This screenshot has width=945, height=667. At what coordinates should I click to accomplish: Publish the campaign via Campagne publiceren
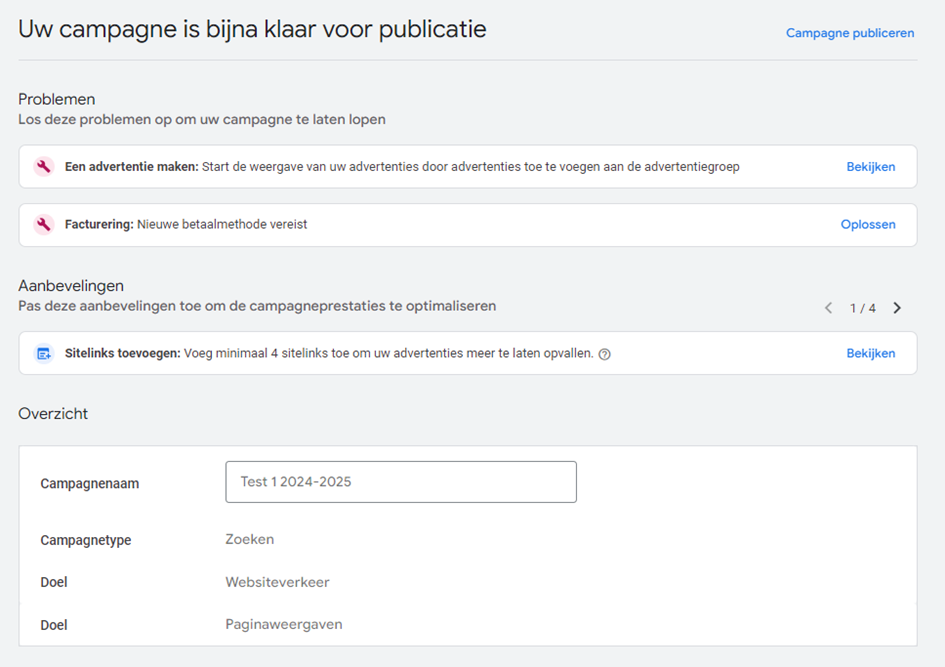click(849, 33)
